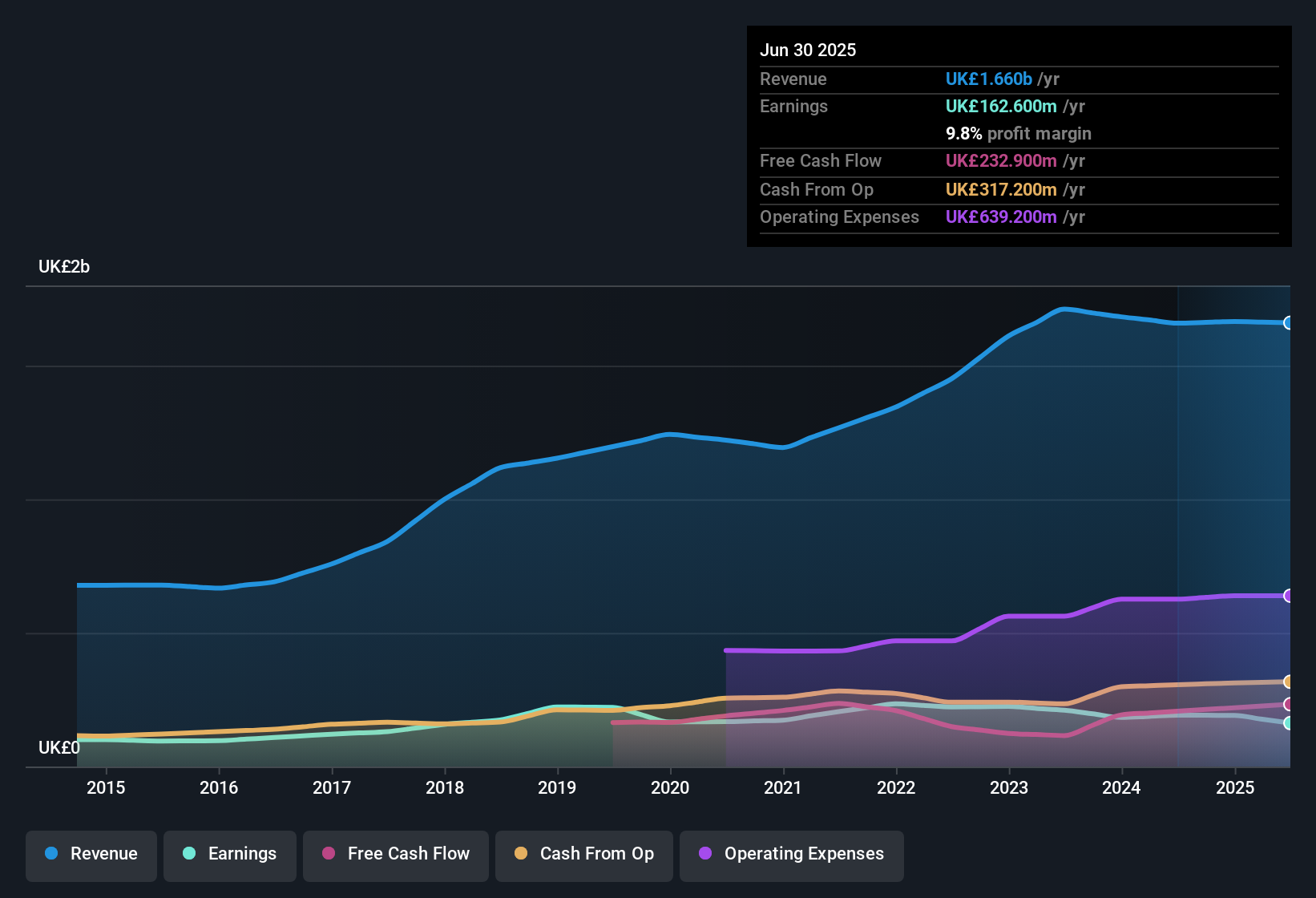
Task: Toggle Cash From Op legend item
Action: (x=584, y=855)
